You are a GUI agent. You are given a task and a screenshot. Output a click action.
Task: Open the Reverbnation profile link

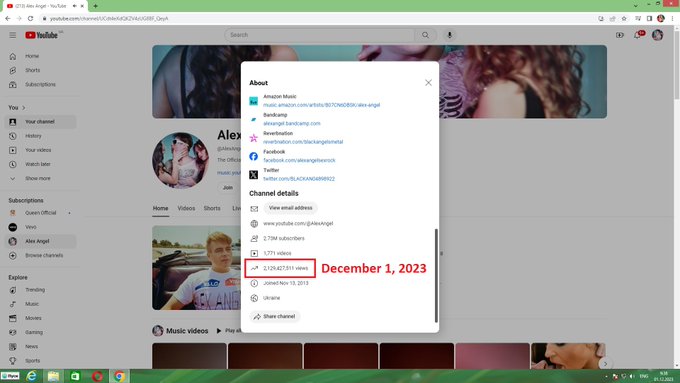303,142
